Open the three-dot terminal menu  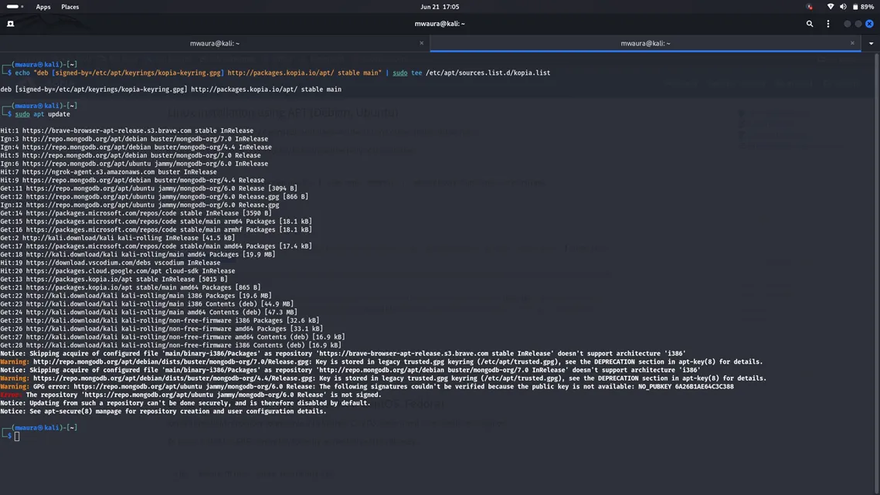[x=826, y=24]
